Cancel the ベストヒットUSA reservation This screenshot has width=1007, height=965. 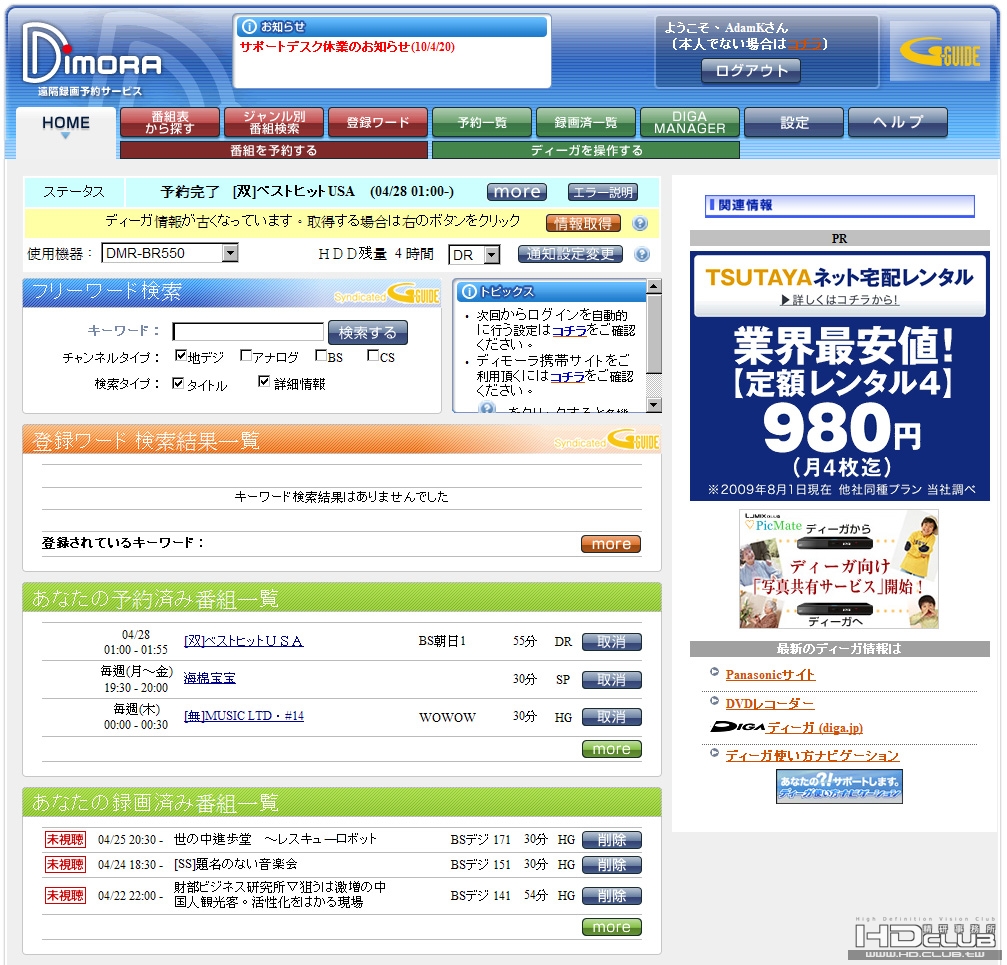tap(611, 642)
